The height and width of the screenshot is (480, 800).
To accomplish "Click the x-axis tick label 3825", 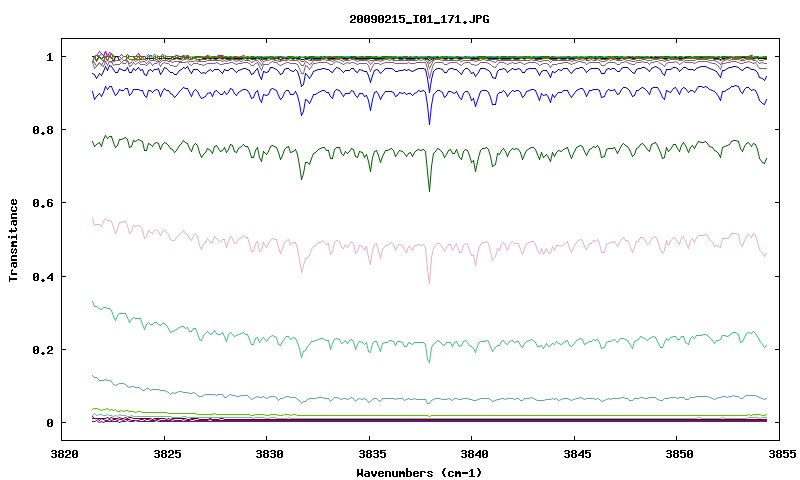I will pyautogui.click(x=167, y=454).
